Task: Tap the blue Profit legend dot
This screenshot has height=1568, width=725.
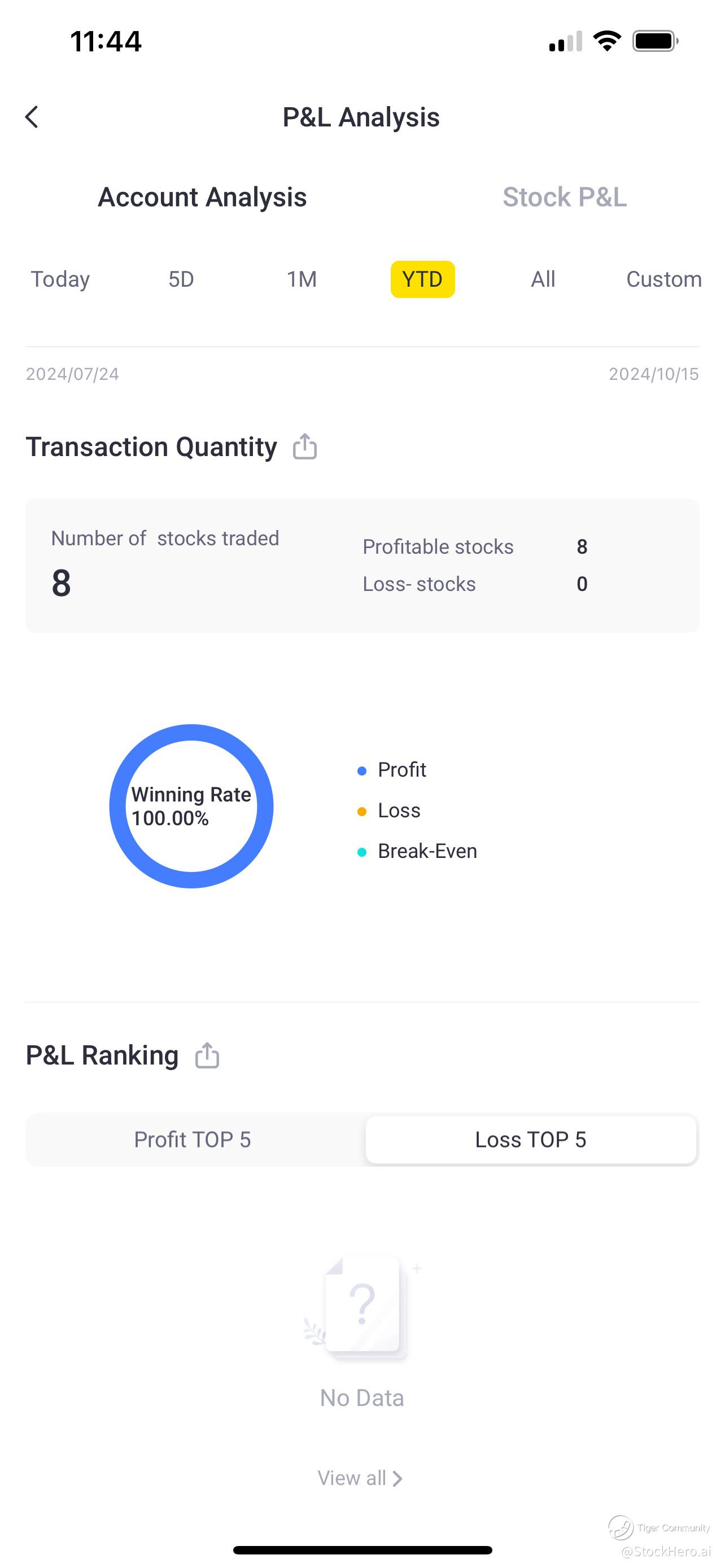Action: tap(361, 770)
